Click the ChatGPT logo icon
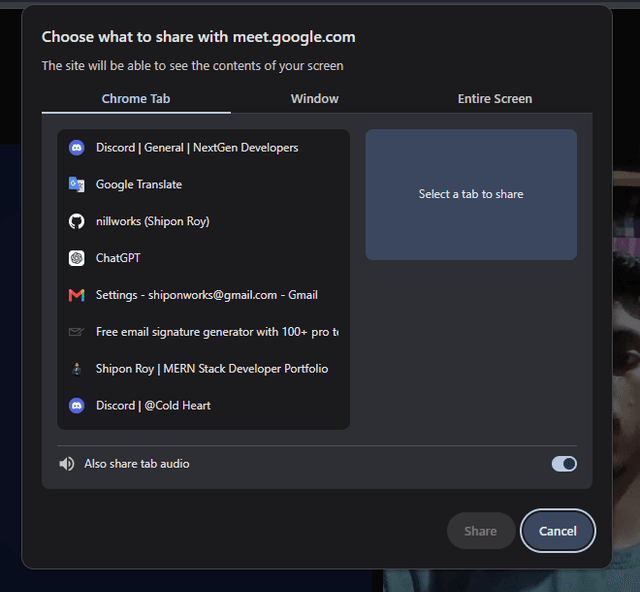Image resolution: width=640 pixels, height=592 pixels. [x=76, y=258]
